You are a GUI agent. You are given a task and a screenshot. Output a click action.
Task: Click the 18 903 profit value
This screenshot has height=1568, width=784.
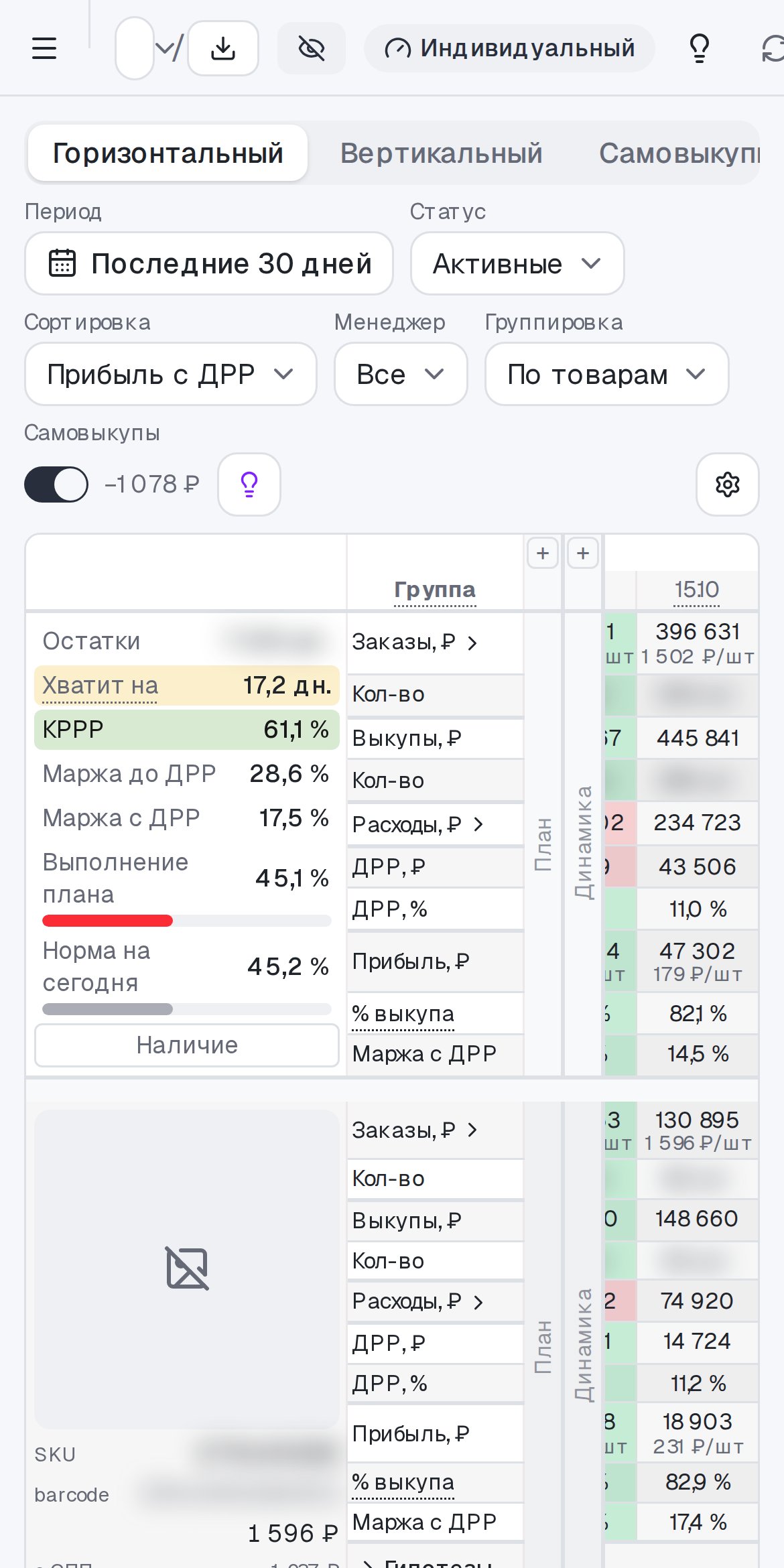tap(698, 1421)
